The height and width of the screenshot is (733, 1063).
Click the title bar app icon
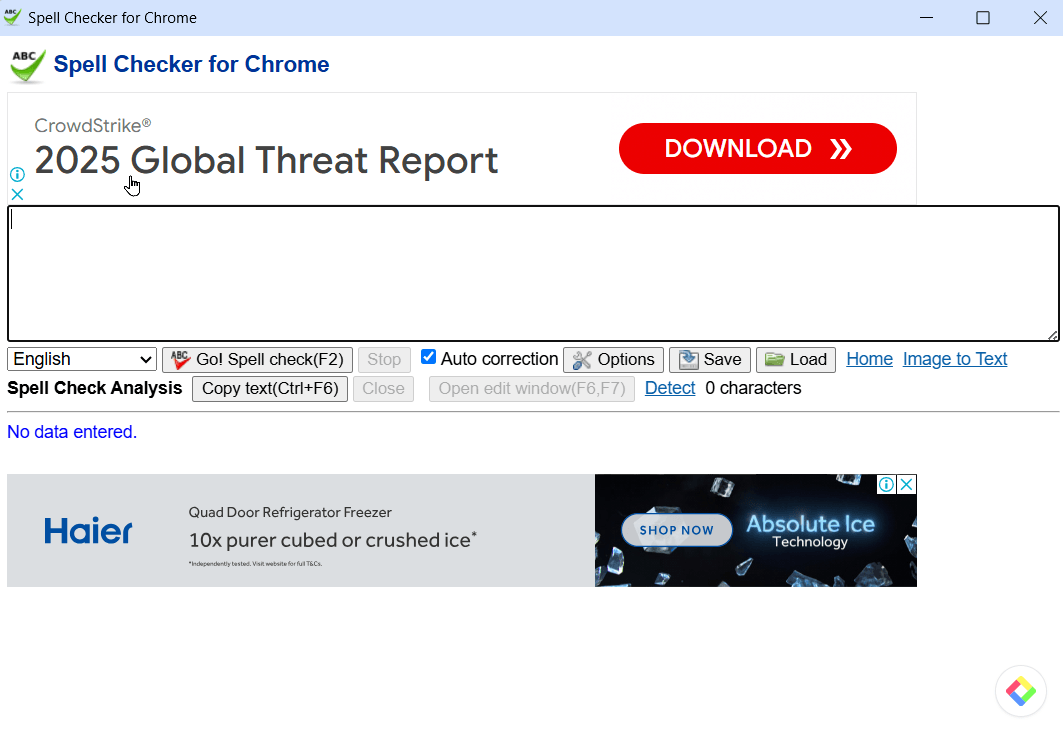(12, 18)
